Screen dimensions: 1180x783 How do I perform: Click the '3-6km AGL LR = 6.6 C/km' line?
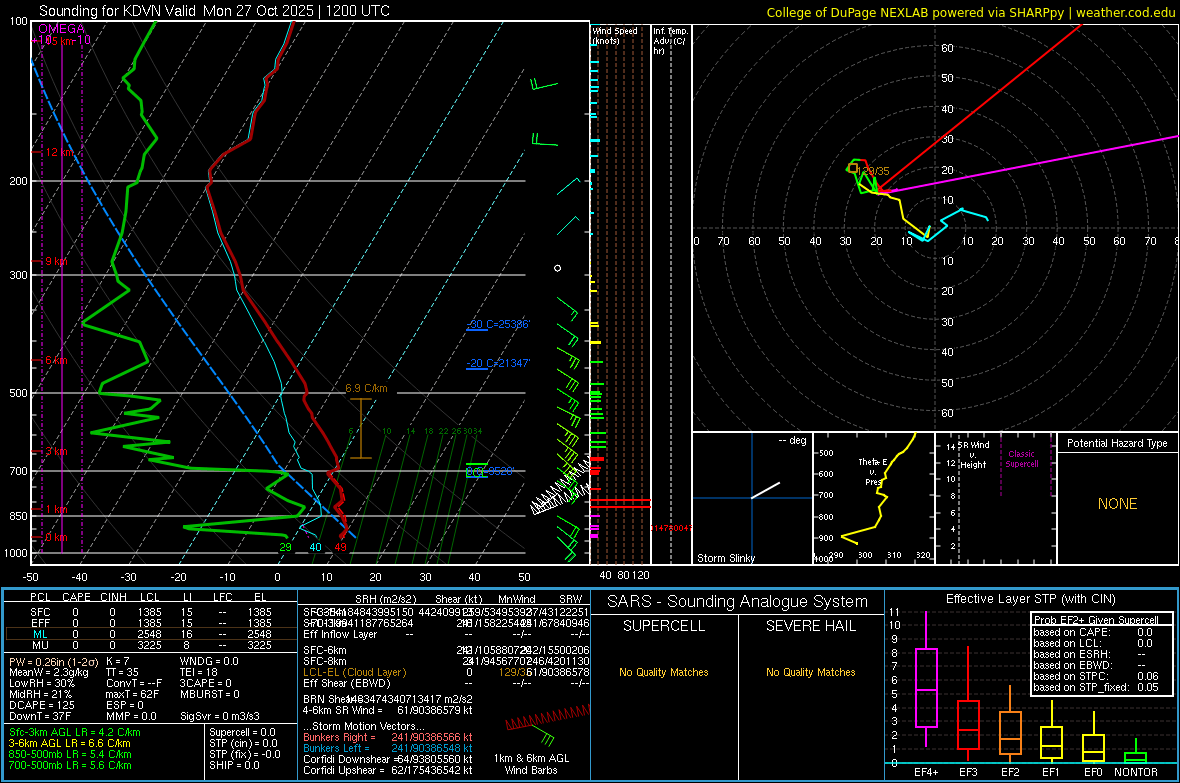point(69,743)
